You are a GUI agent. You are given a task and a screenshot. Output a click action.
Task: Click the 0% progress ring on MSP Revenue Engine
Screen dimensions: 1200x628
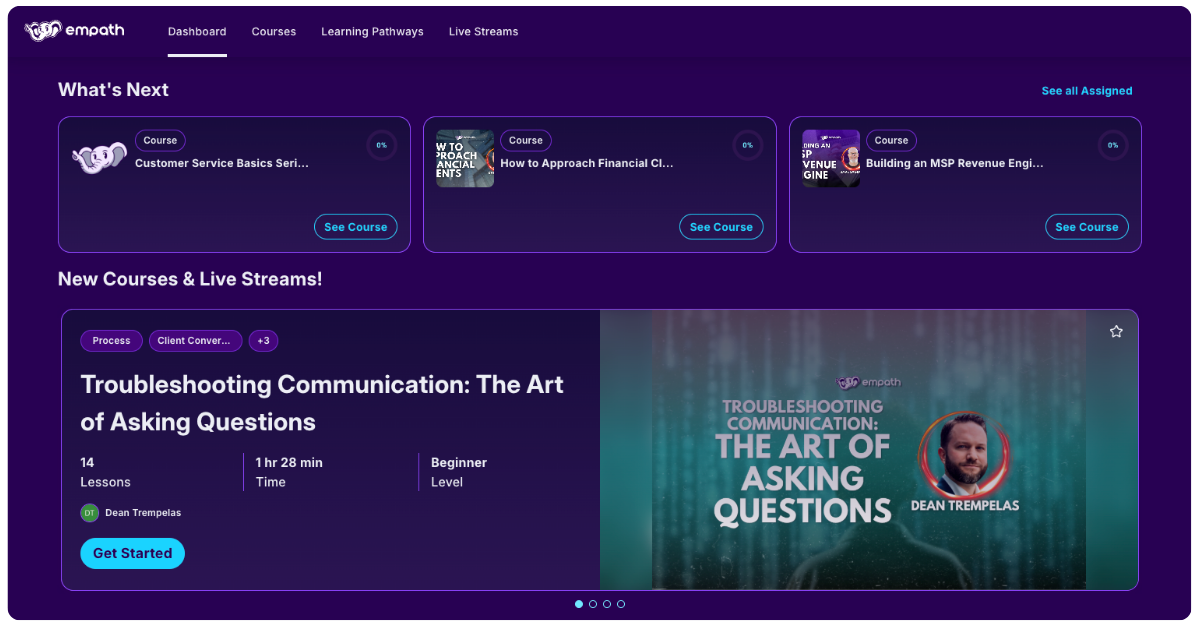click(x=1113, y=145)
